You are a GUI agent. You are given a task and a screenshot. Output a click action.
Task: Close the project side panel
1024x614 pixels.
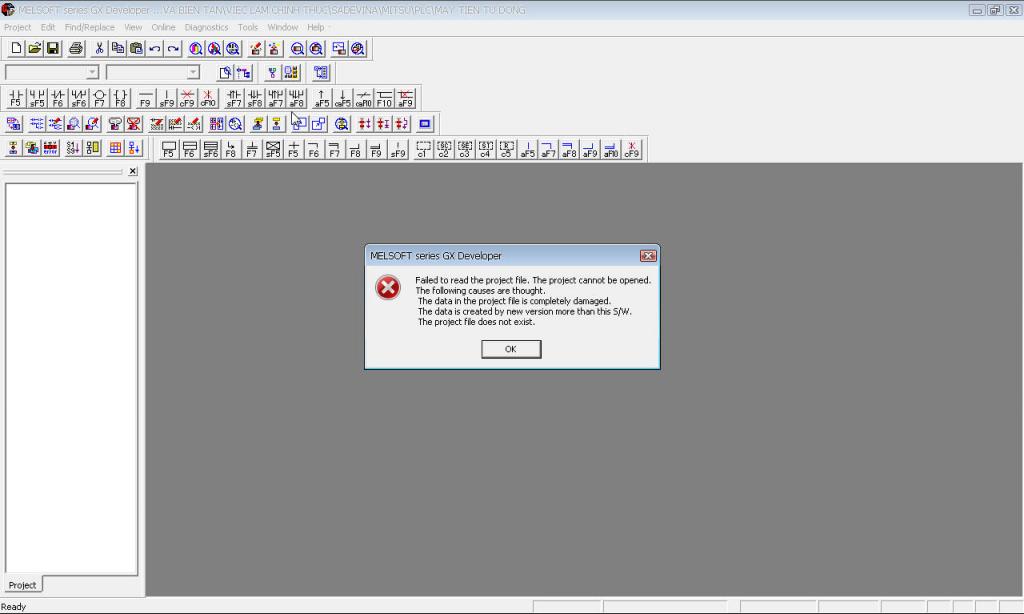pyautogui.click(x=133, y=171)
